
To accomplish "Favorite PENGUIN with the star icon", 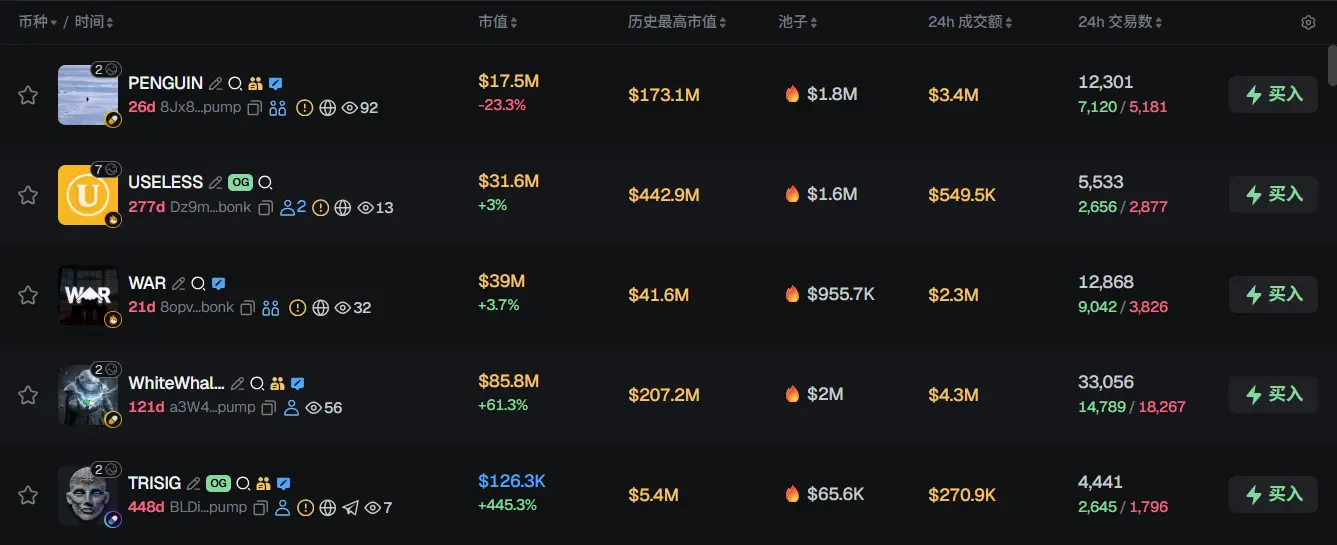I will (28, 95).
